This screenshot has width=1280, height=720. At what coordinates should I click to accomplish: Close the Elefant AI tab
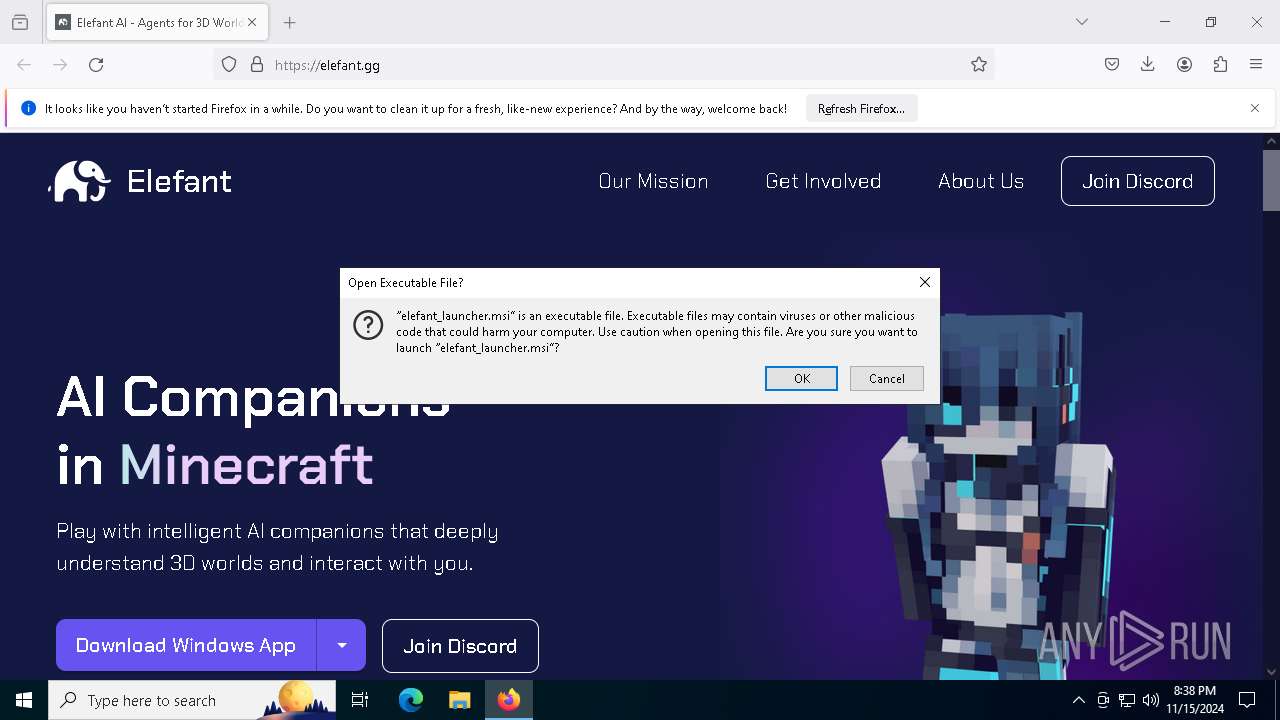click(x=252, y=22)
